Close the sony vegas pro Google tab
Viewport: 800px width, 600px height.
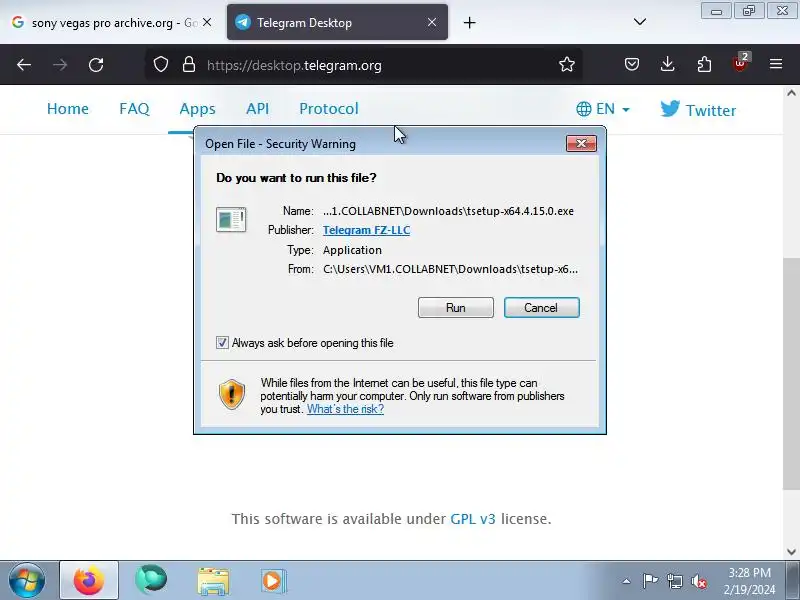click(207, 22)
